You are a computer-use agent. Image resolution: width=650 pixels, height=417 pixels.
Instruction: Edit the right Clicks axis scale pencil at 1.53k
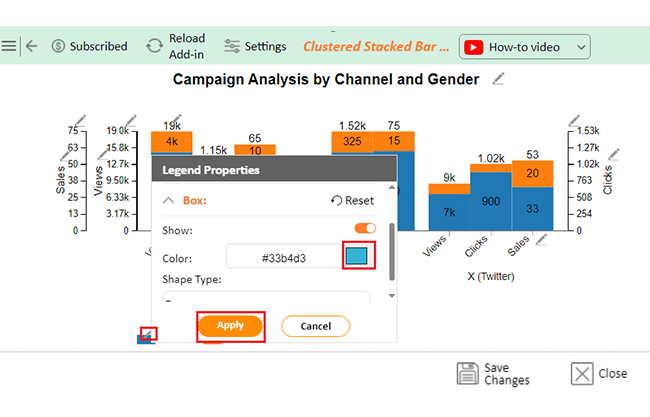[x=574, y=120]
